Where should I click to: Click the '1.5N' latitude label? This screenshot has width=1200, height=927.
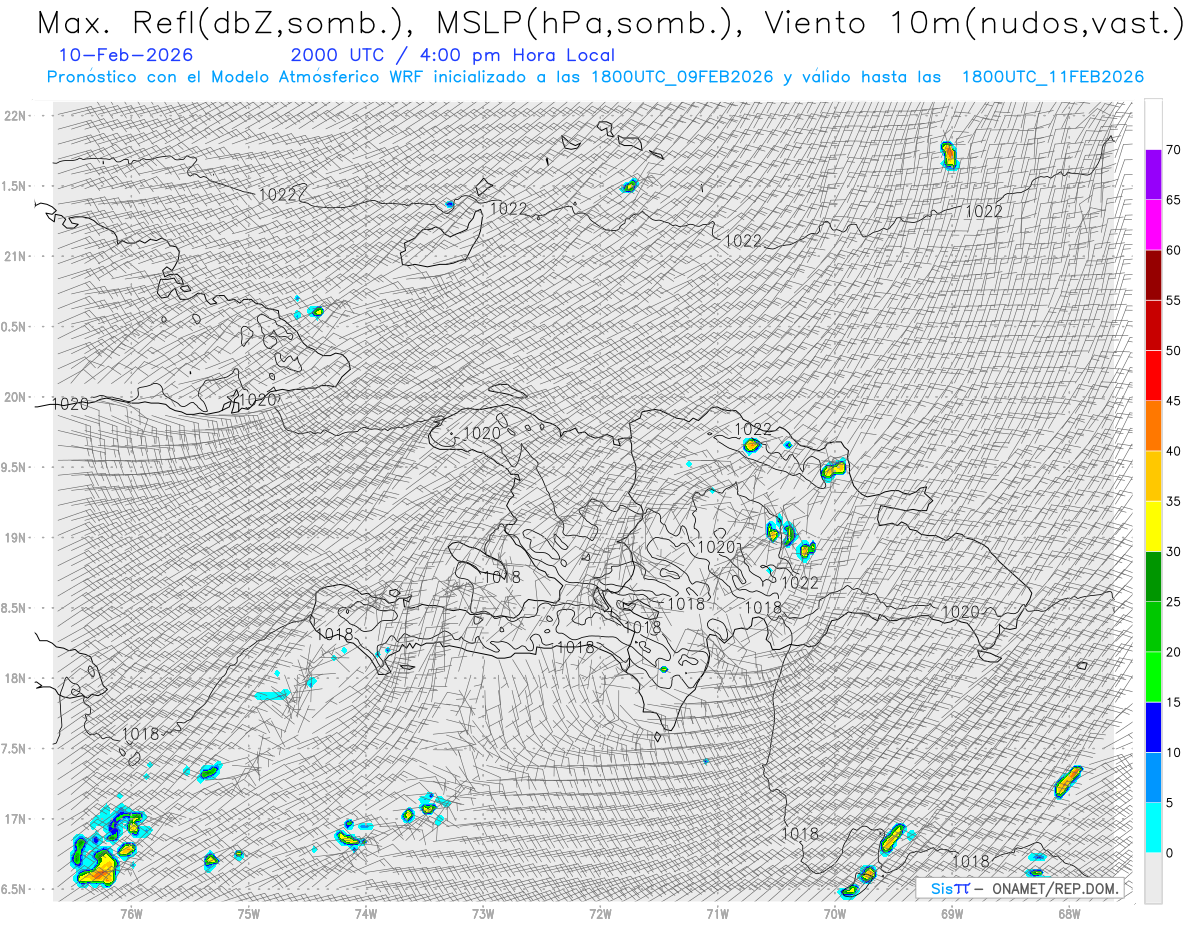pyautogui.click(x=15, y=186)
